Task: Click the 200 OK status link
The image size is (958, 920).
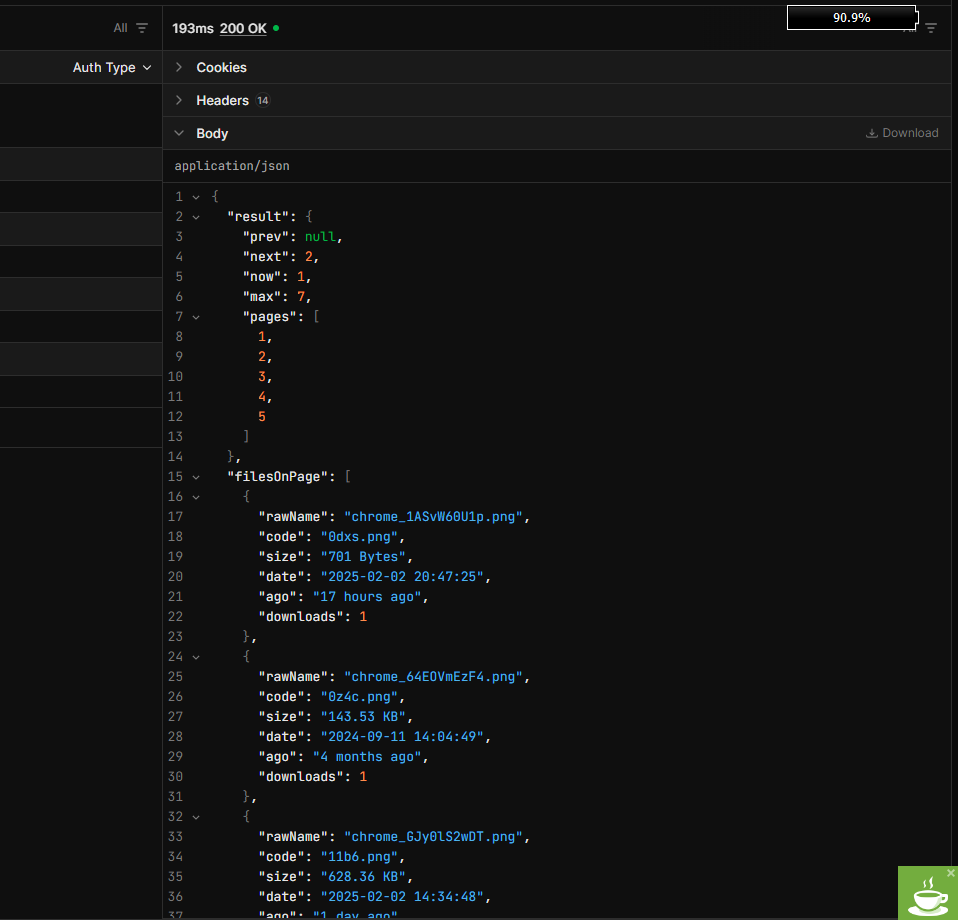Action: pyautogui.click(x=243, y=28)
